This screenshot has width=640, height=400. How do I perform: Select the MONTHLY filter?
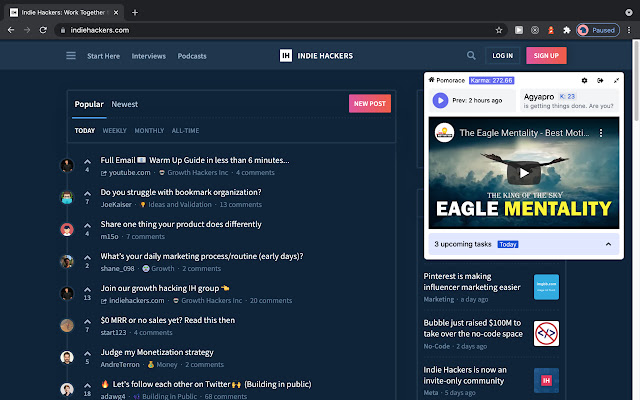149,131
